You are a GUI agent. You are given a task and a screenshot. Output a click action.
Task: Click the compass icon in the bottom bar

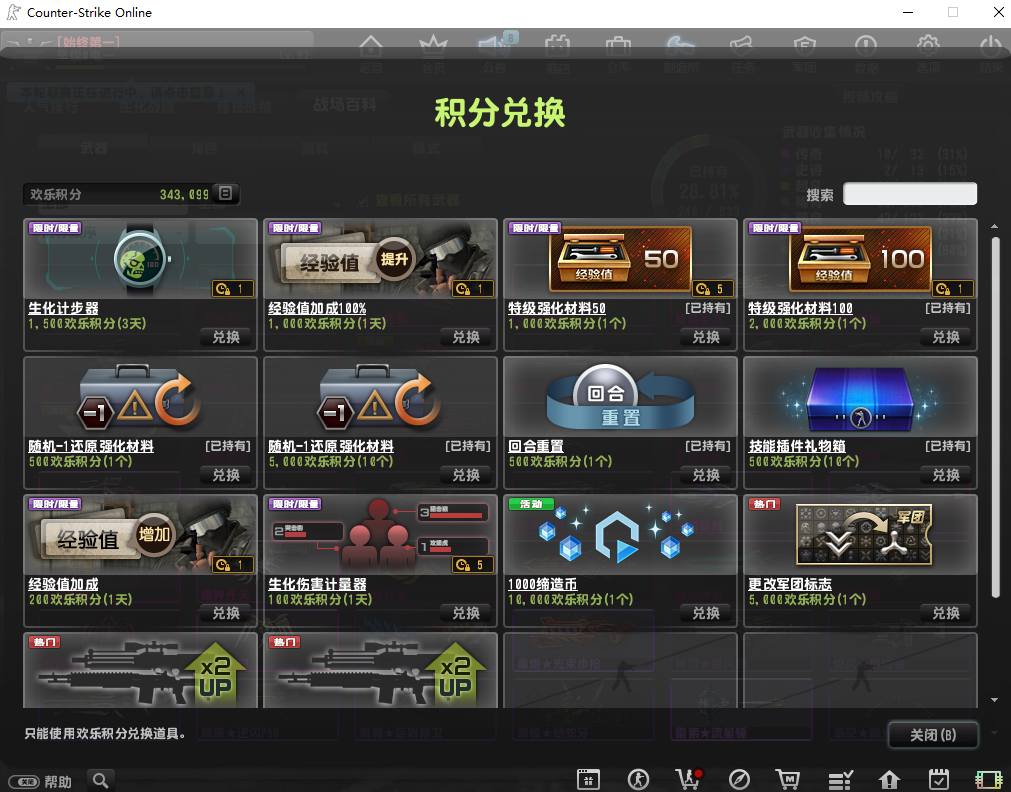click(739, 779)
